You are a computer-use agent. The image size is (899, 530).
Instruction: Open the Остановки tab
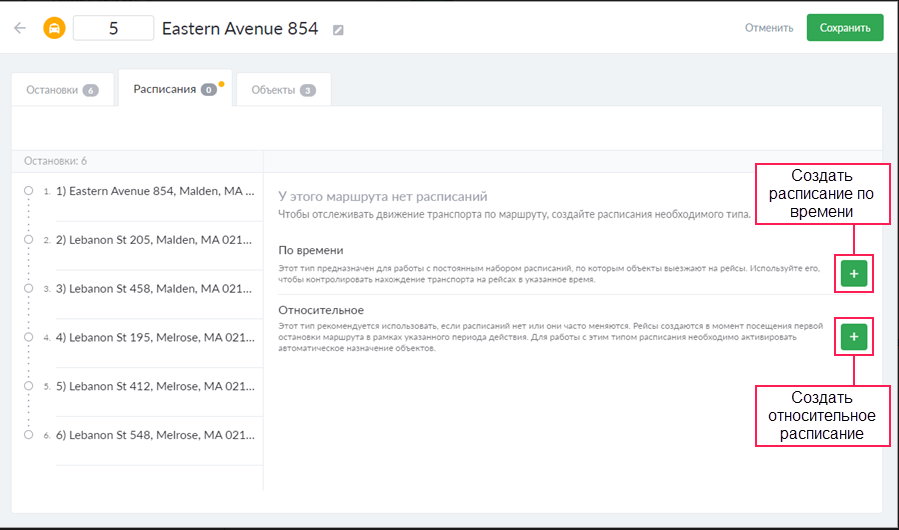pos(62,90)
